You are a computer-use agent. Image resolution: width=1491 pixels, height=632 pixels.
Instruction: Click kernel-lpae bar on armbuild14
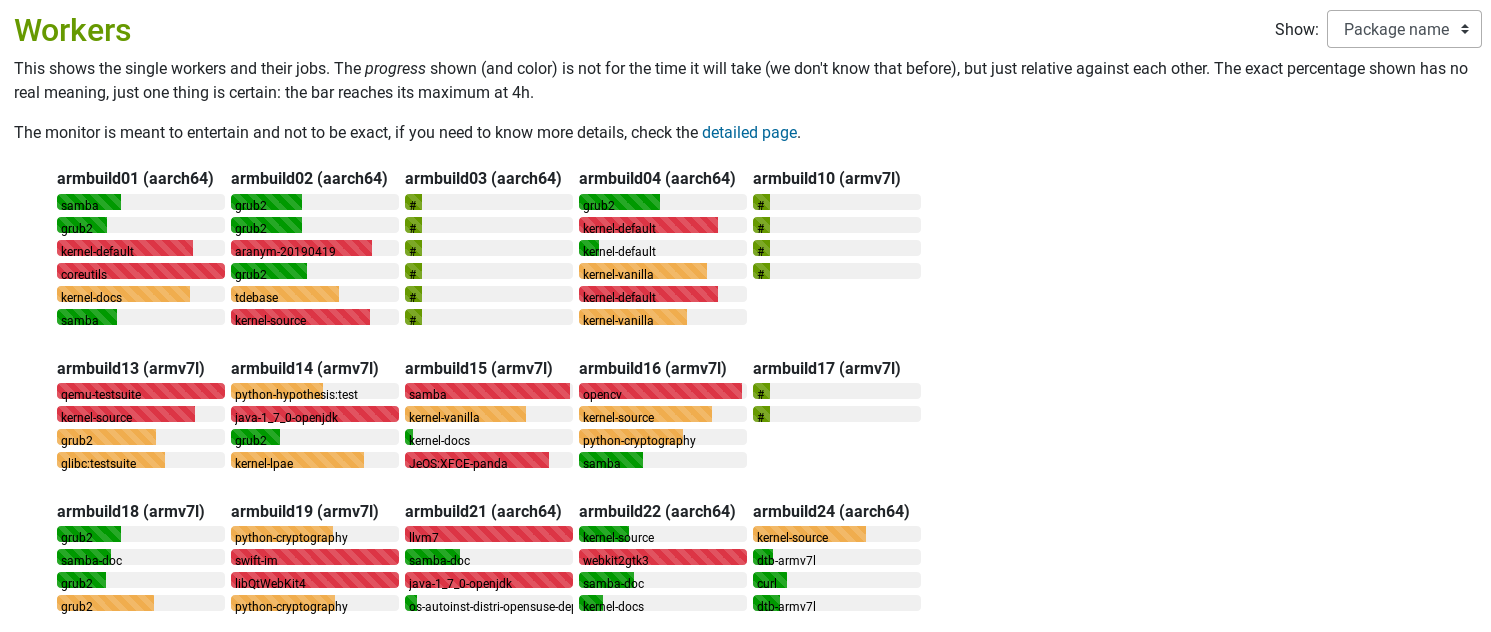tap(315, 460)
